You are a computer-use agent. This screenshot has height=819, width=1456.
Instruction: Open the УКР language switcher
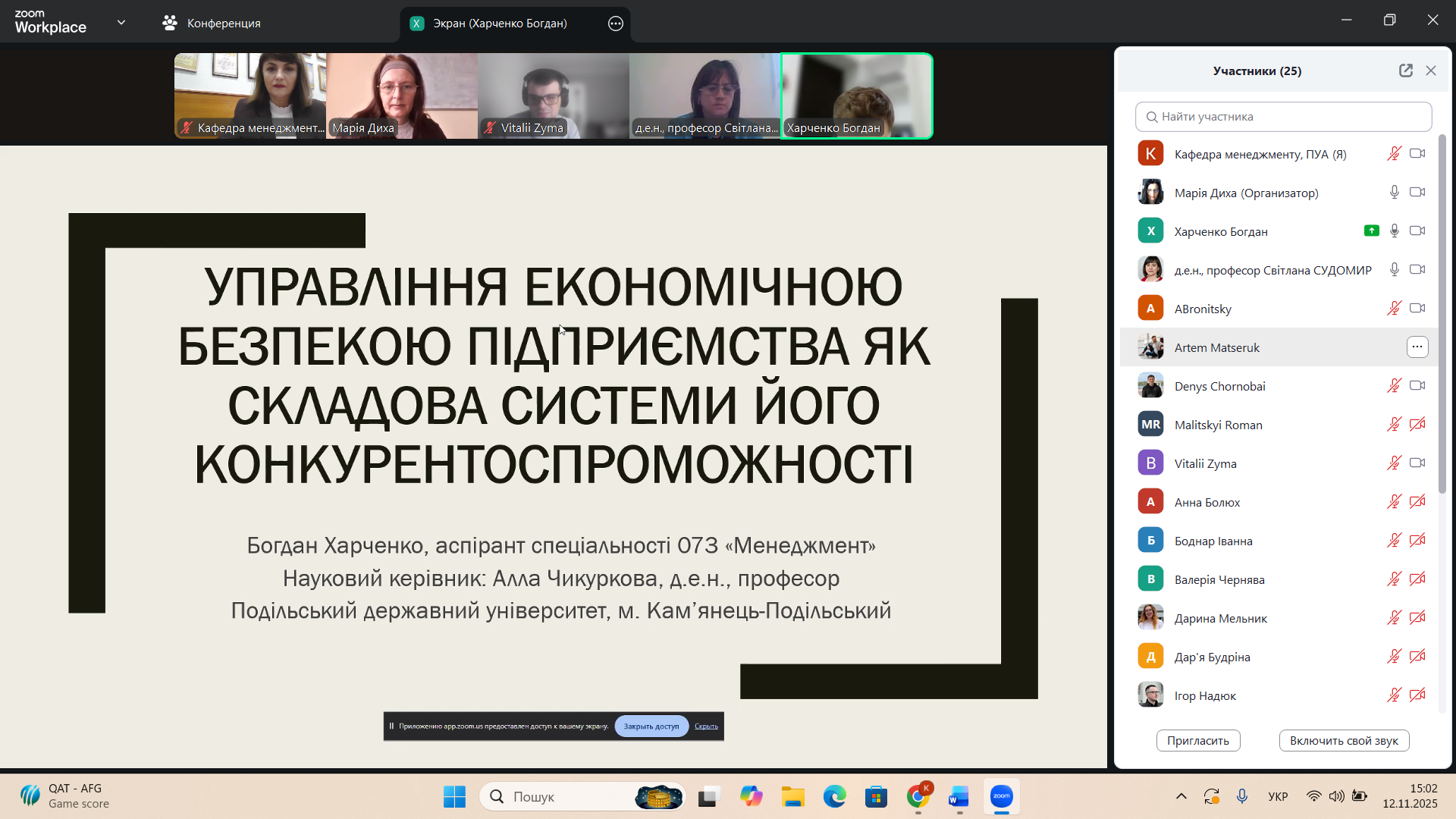pos(1278,796)
